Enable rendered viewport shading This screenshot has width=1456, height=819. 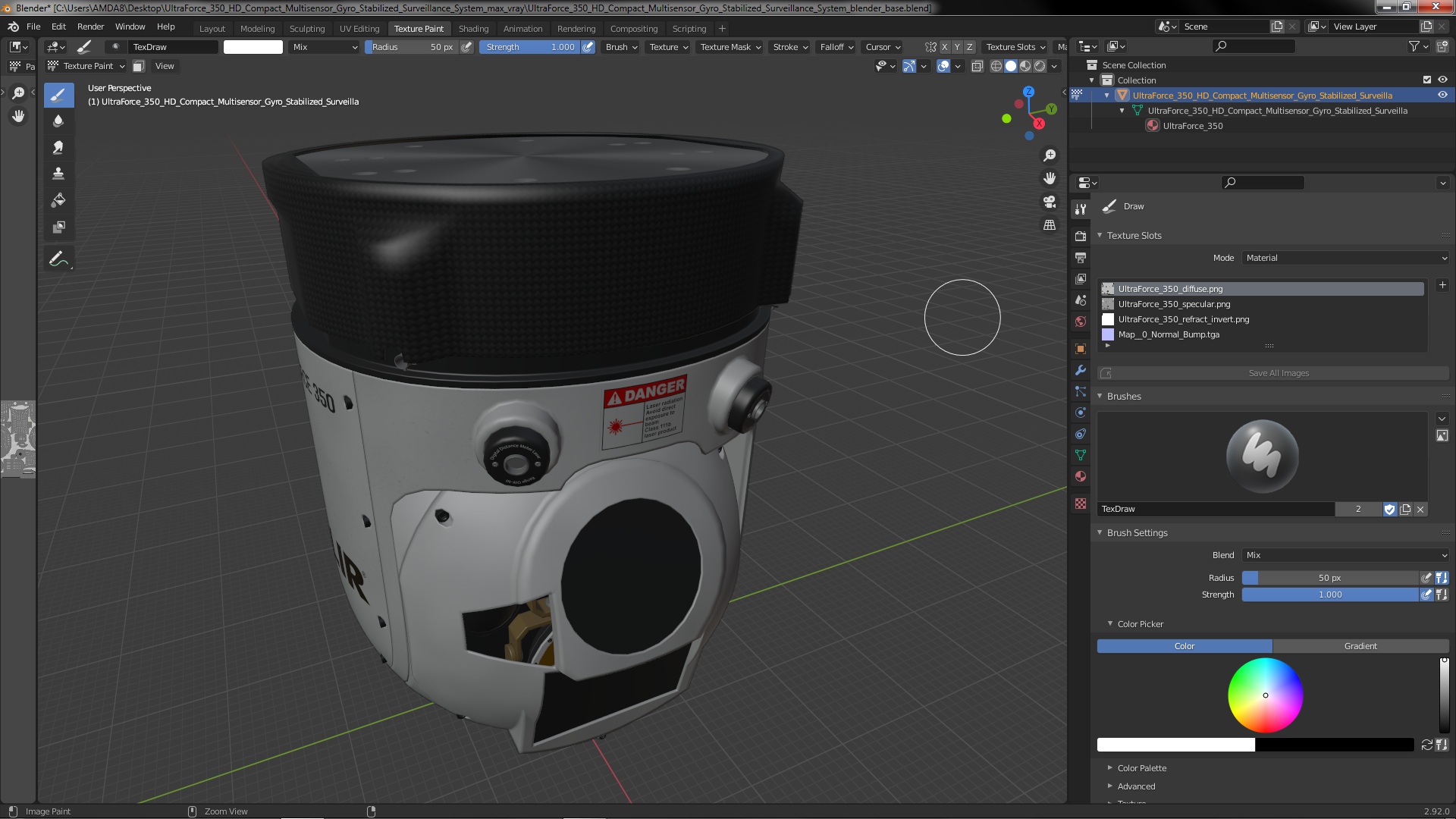(x=1040, y=66)
